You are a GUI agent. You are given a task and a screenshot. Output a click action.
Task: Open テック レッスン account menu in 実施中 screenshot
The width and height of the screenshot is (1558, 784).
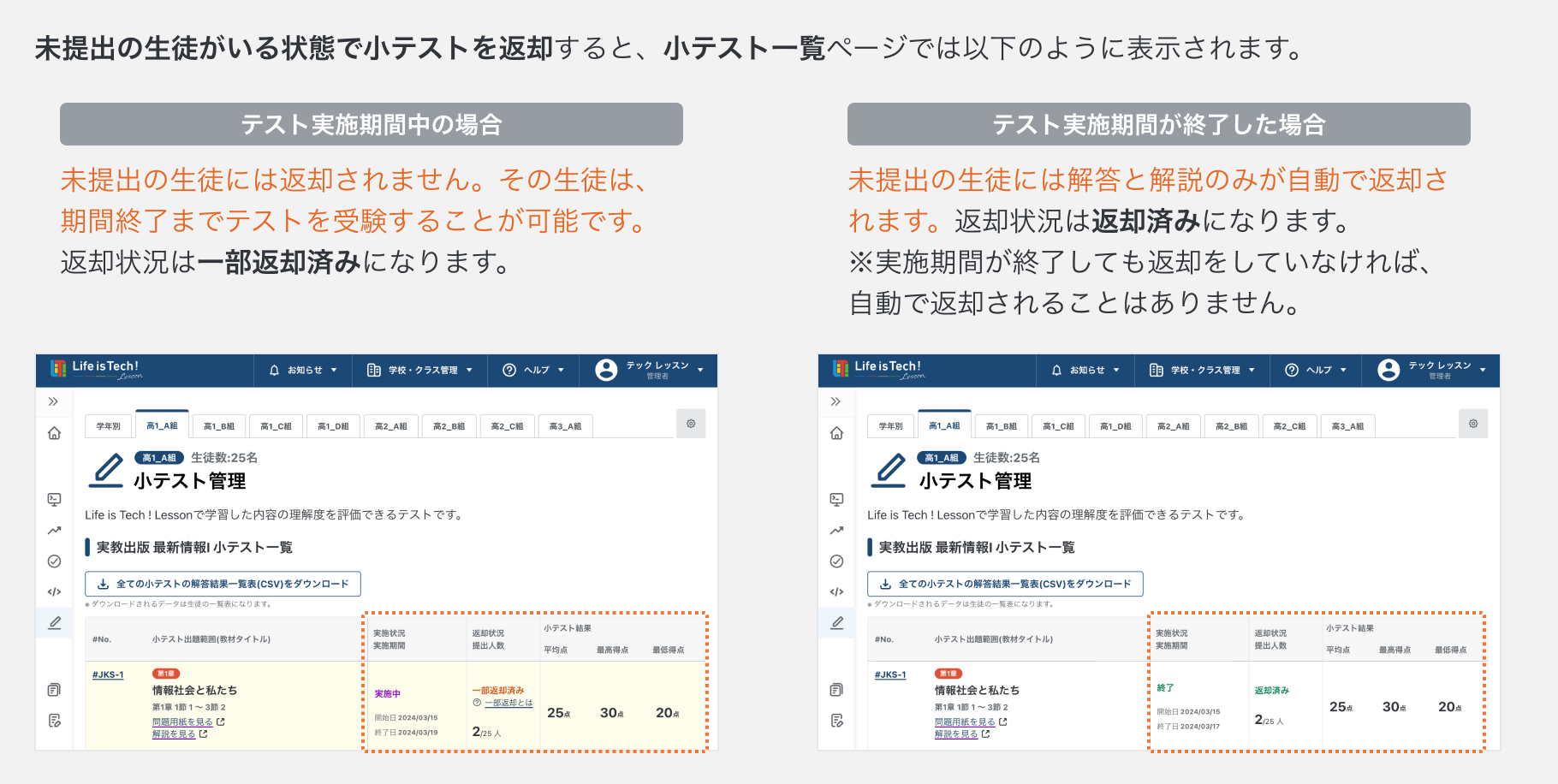coord(650,370)
